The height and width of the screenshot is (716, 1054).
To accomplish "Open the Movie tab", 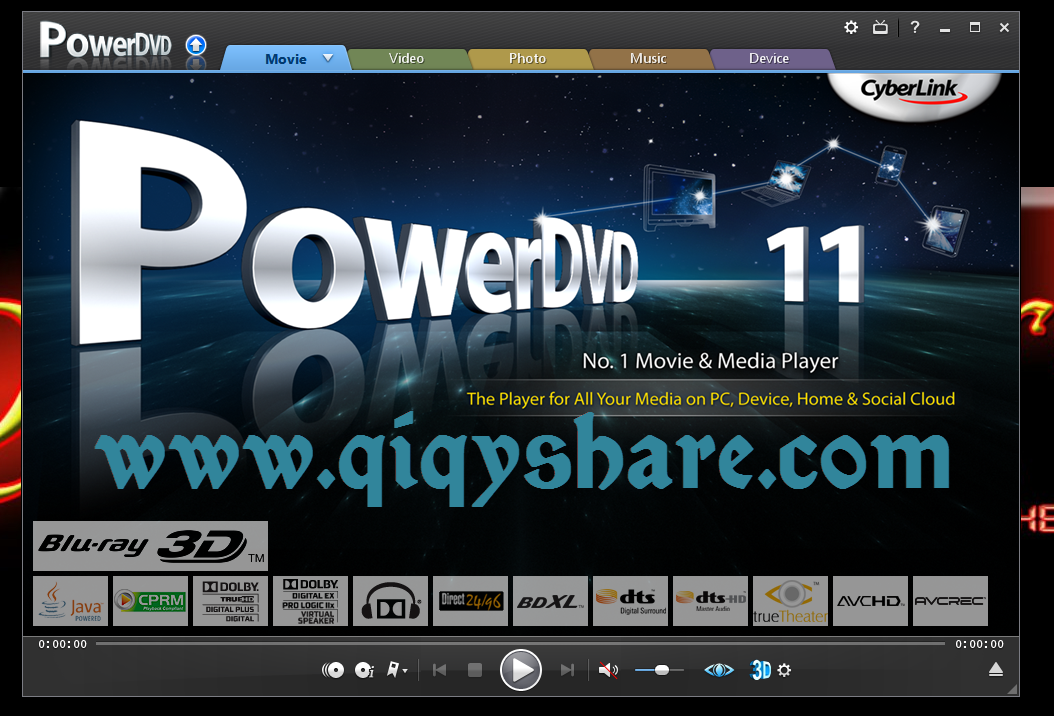I will point(286,58).
